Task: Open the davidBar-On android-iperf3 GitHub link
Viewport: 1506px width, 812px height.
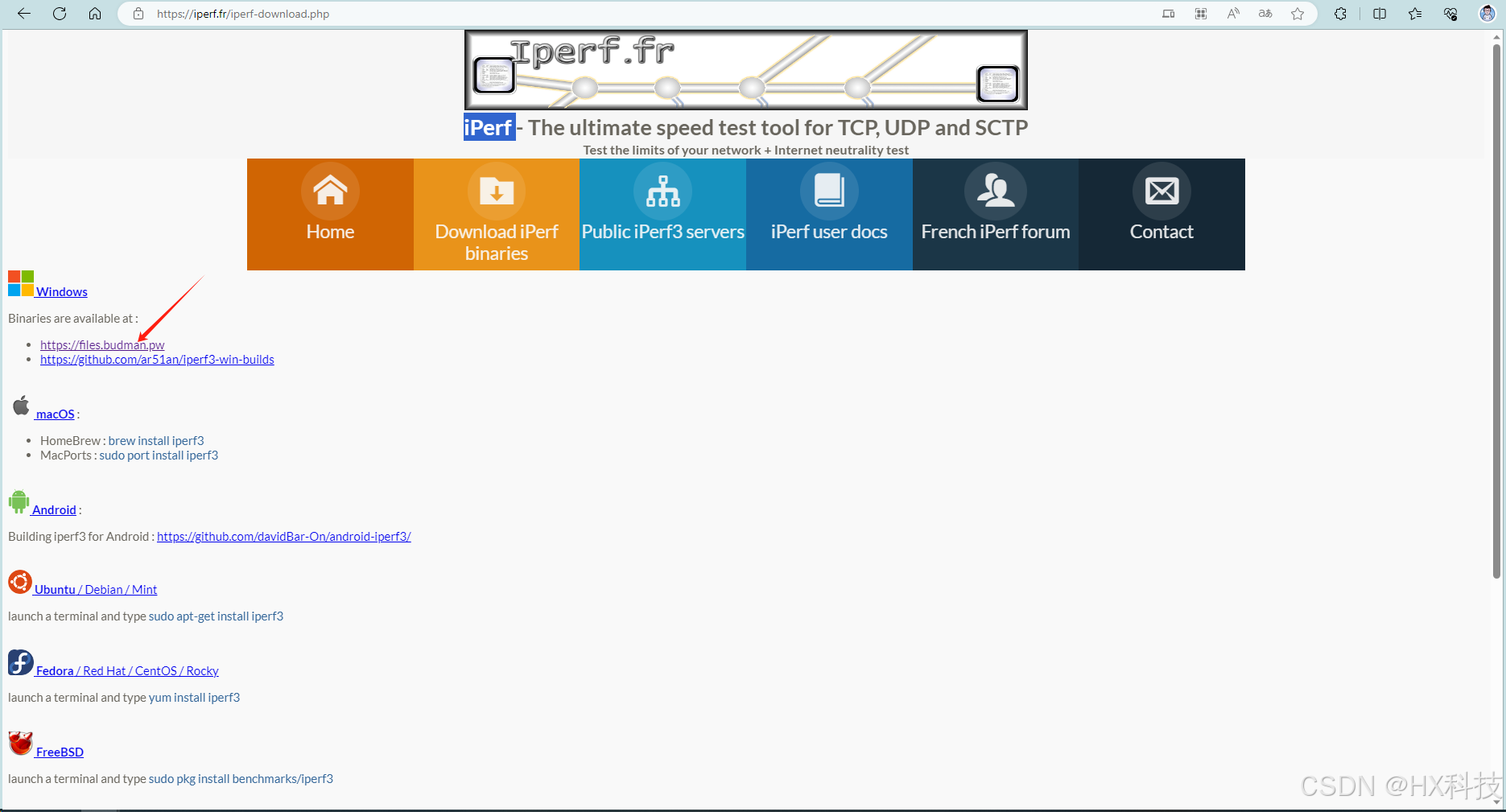Action: [284, 536]
